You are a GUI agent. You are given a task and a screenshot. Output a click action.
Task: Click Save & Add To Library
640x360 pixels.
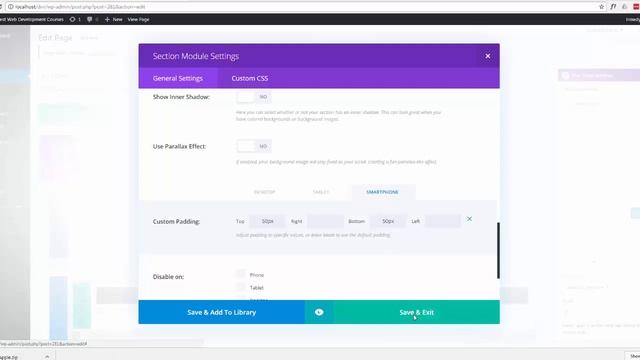pos(222,312)
